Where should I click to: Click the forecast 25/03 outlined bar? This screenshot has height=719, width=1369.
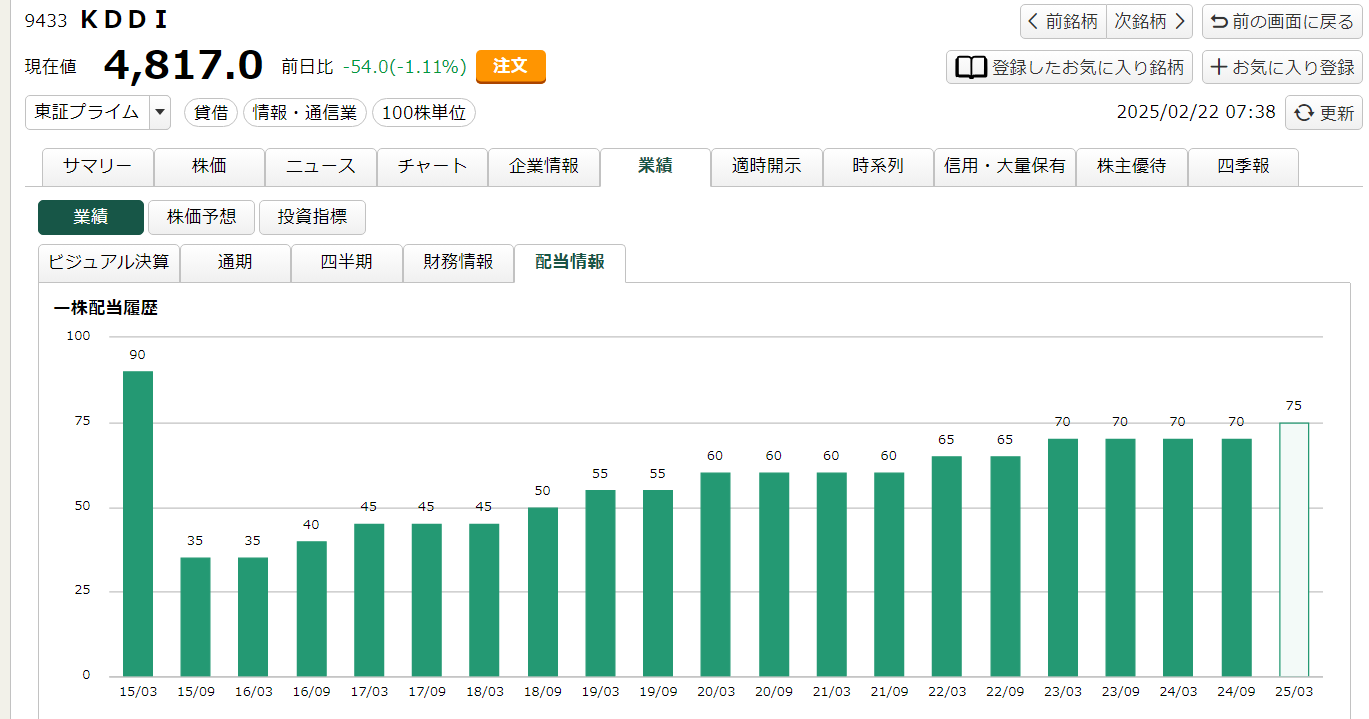pos(1294,549)
